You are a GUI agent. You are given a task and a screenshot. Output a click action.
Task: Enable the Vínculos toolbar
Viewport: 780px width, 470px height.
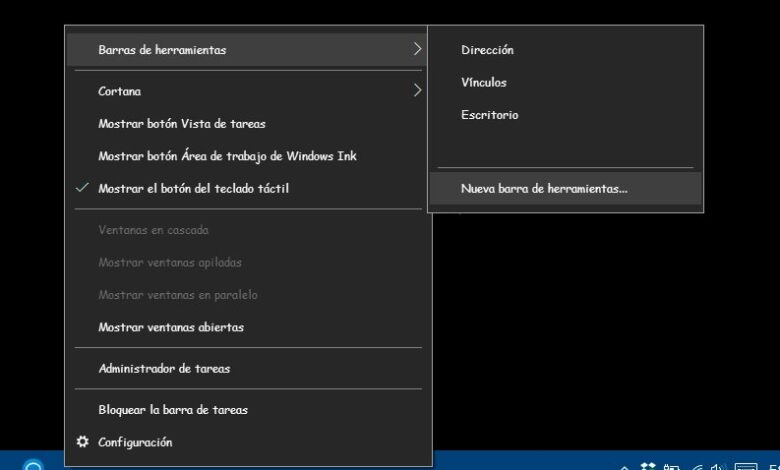coord(565,82)
